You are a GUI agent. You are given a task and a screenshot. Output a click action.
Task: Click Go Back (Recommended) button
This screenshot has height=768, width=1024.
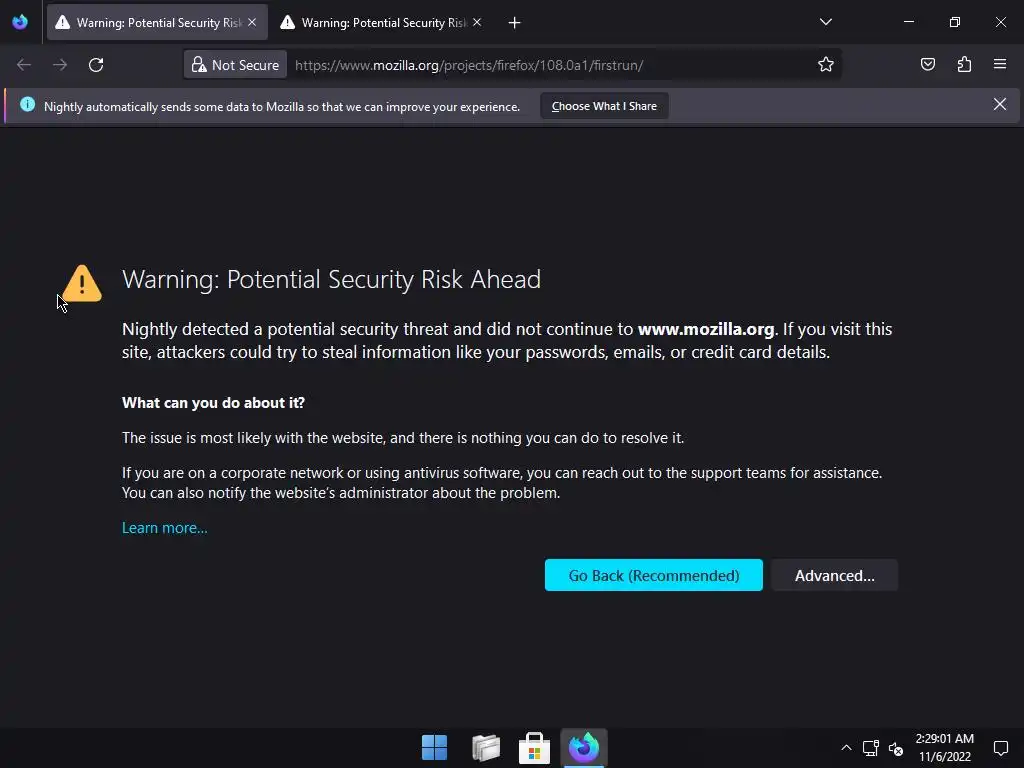coord(654,575)
